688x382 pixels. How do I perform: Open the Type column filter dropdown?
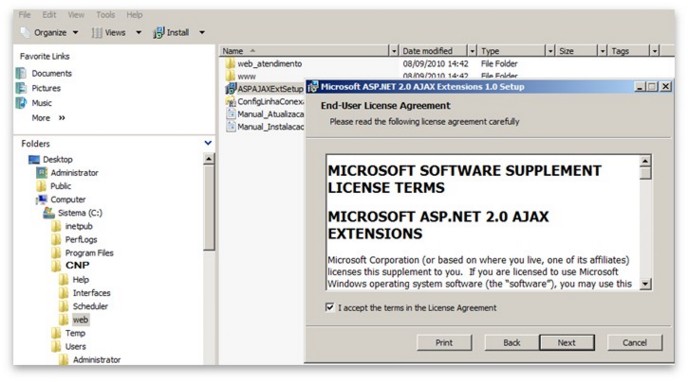click(550, 51)
